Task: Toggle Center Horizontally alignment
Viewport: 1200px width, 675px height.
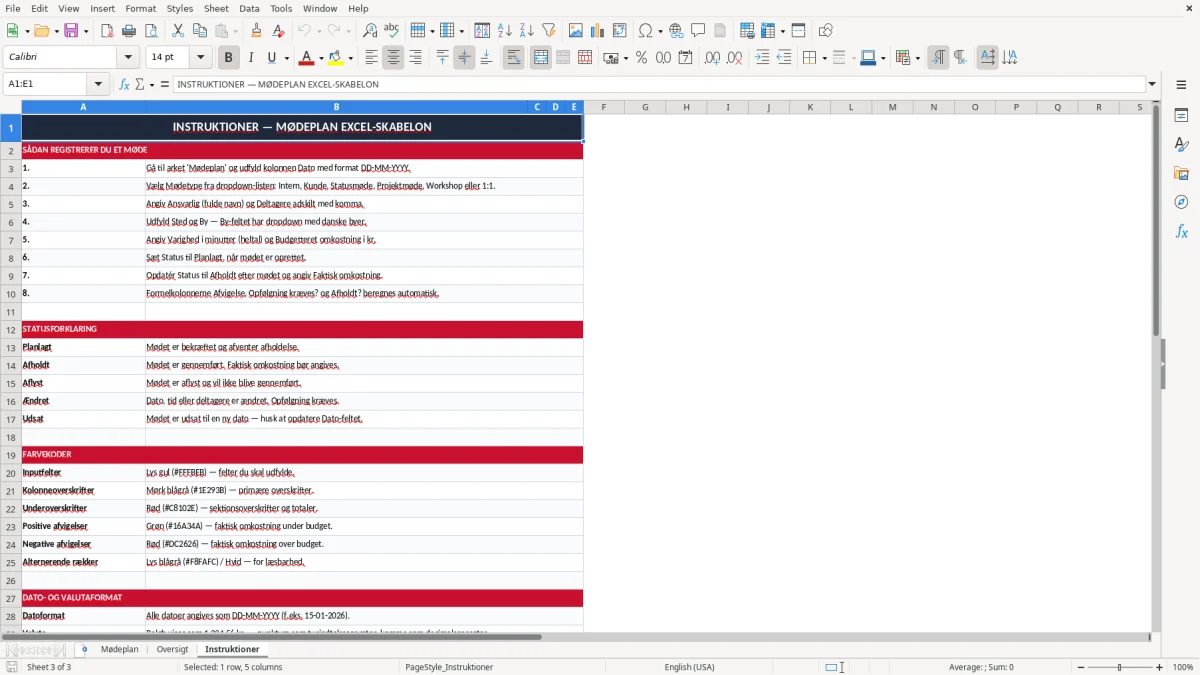Action: pos(393,58)
